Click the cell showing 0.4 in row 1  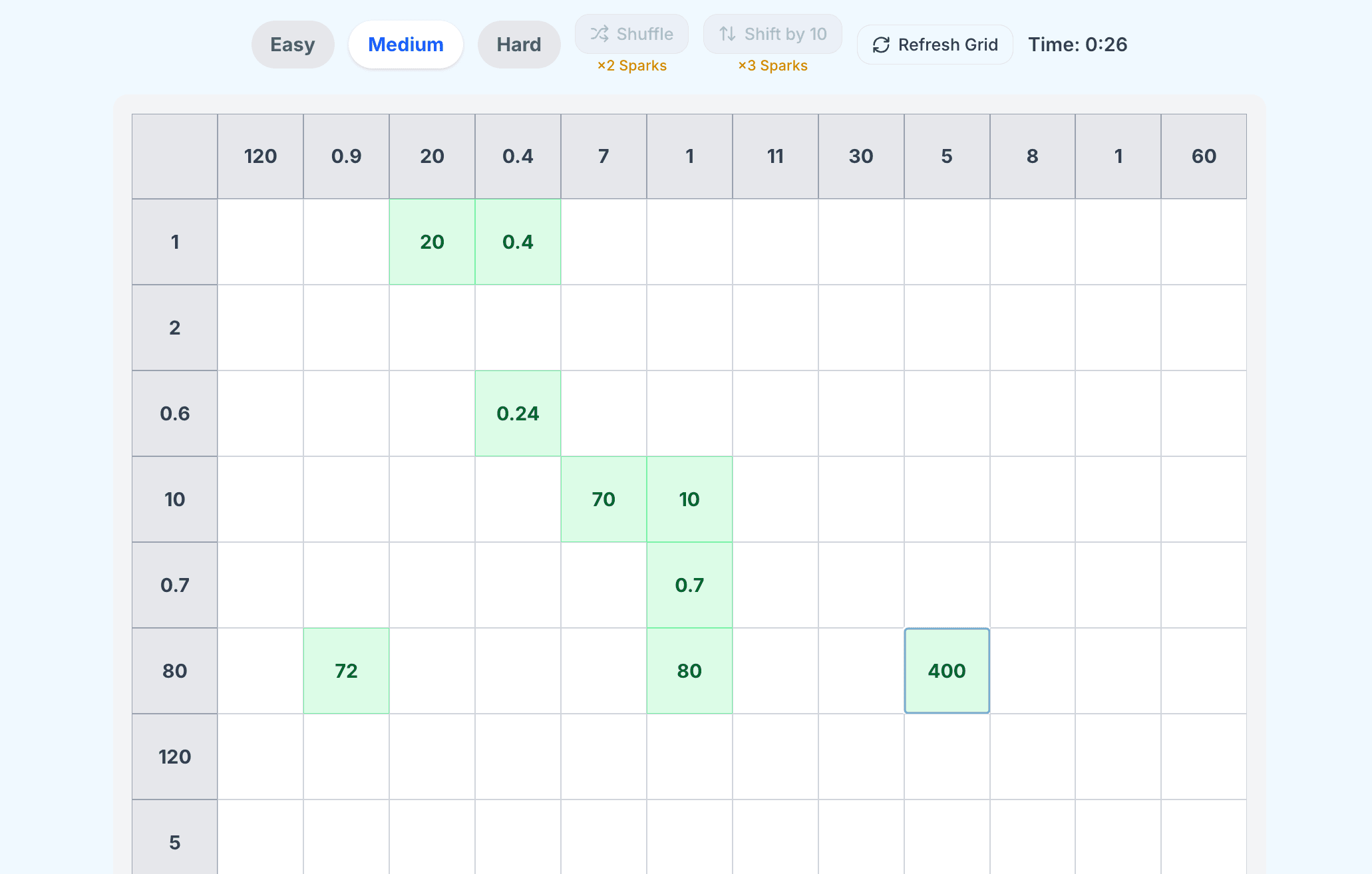tap(518, 242)
